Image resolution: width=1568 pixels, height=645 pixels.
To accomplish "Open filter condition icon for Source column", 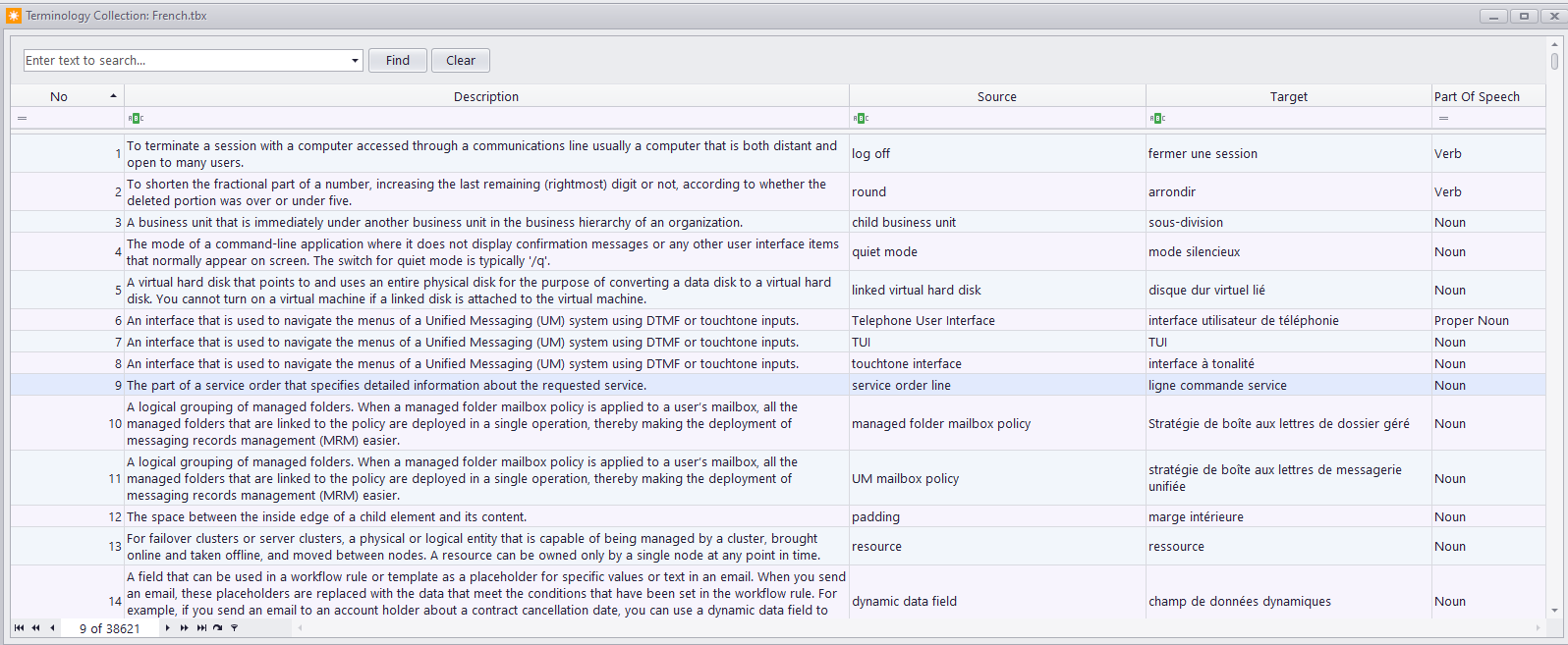I will (x=861, y=118).
